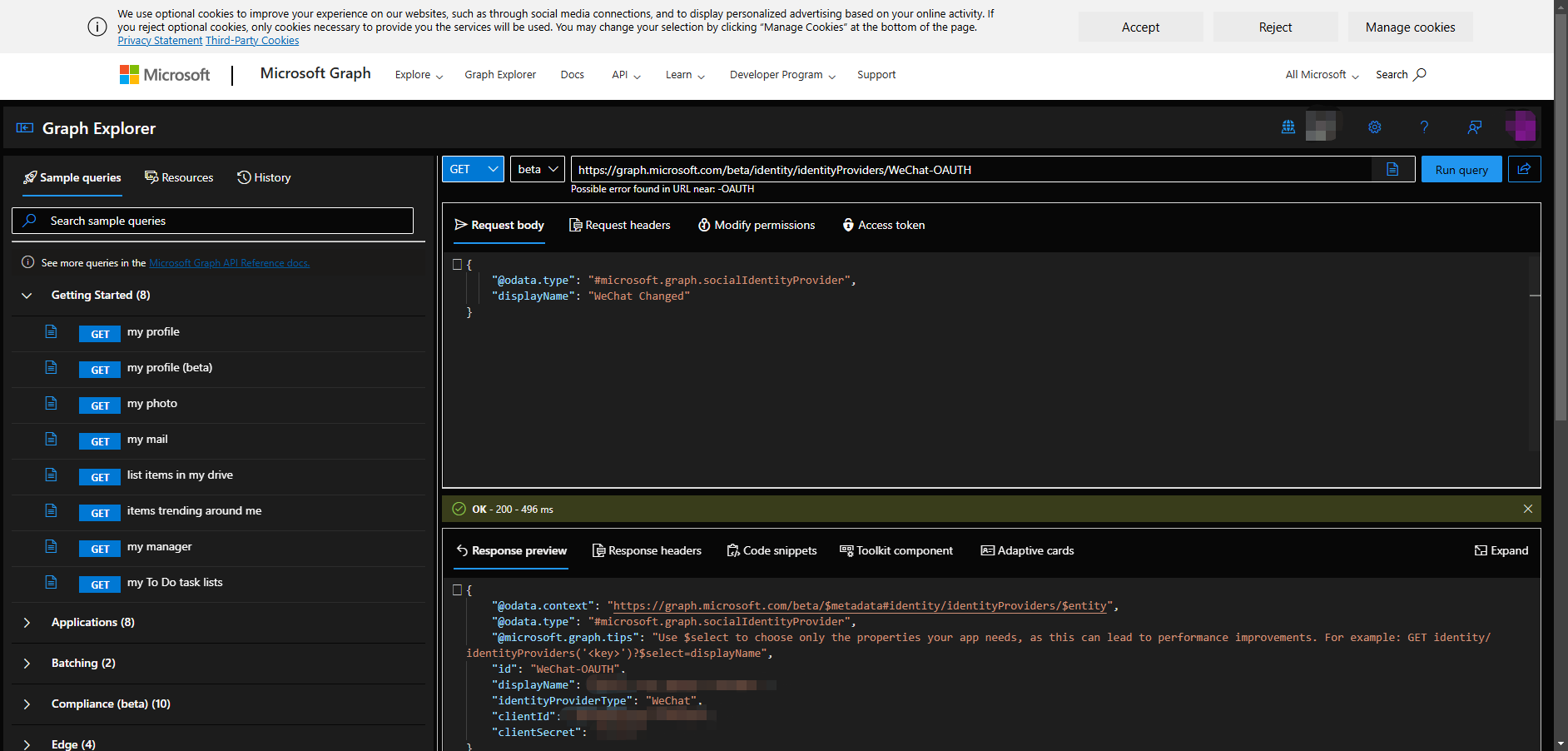The image size is (1568, 751).
Task: Switch to the Resources tab
Action: pyautogui.click(x=179, y=177)
